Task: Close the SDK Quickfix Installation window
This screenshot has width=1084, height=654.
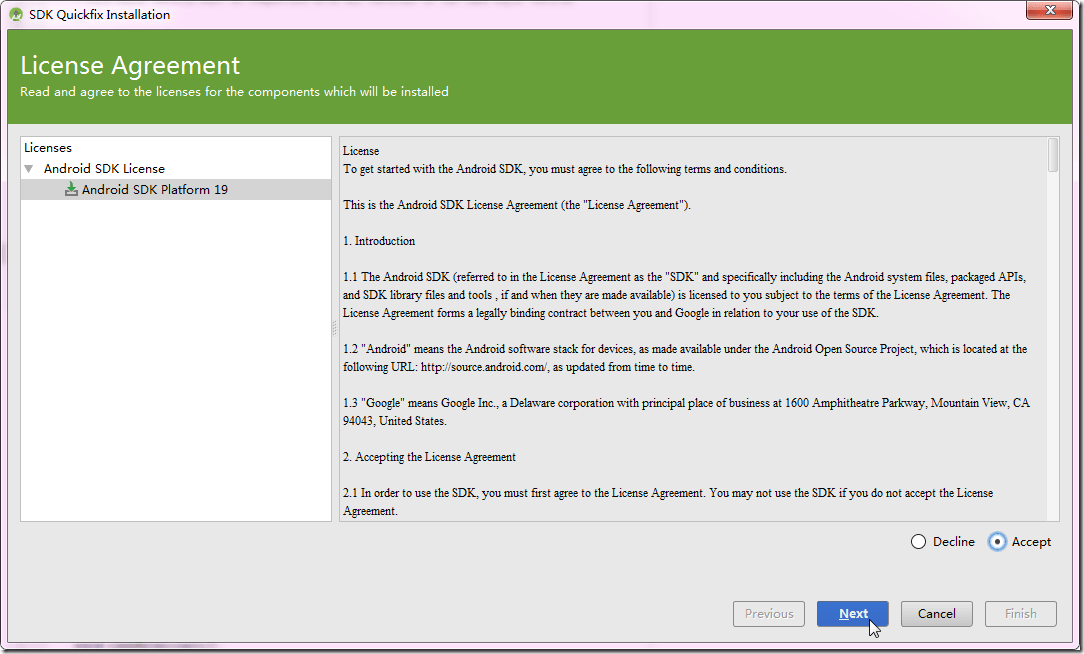Action: pyautogui.click(x=1049, y=10)
